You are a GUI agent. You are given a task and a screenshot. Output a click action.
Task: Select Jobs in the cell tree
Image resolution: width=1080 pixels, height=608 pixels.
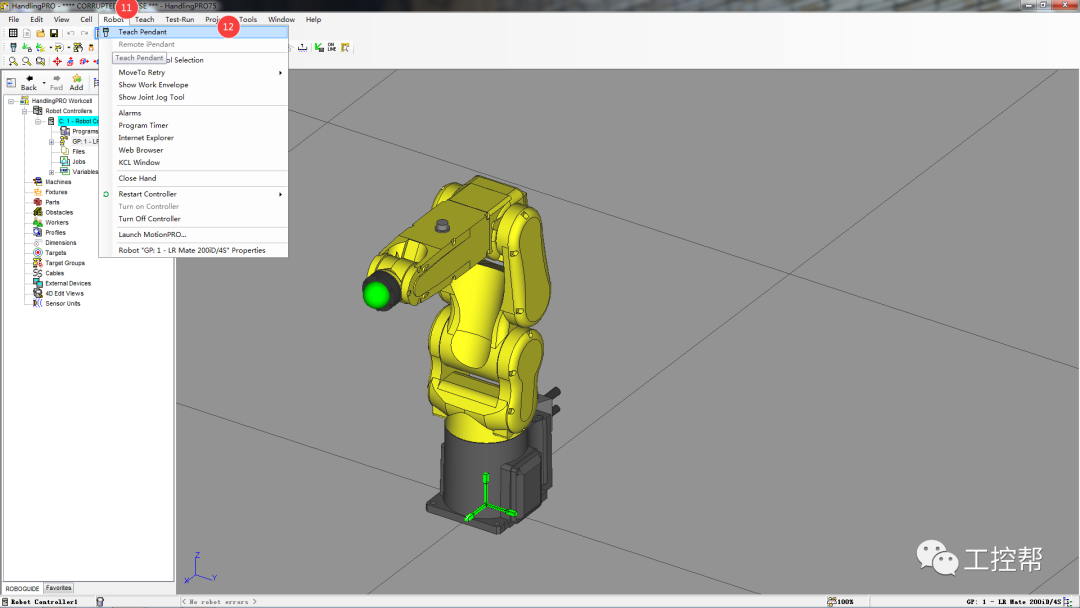(79, 162)
